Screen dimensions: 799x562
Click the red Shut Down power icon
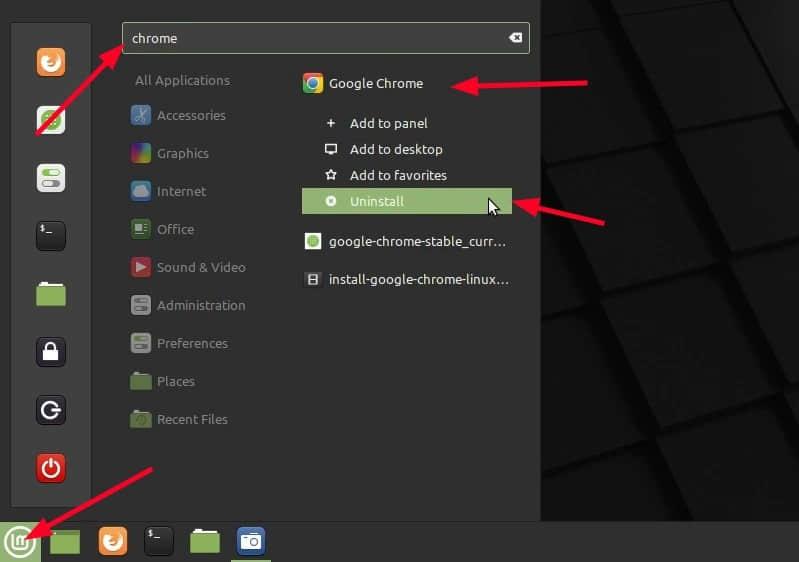(51, 467)
